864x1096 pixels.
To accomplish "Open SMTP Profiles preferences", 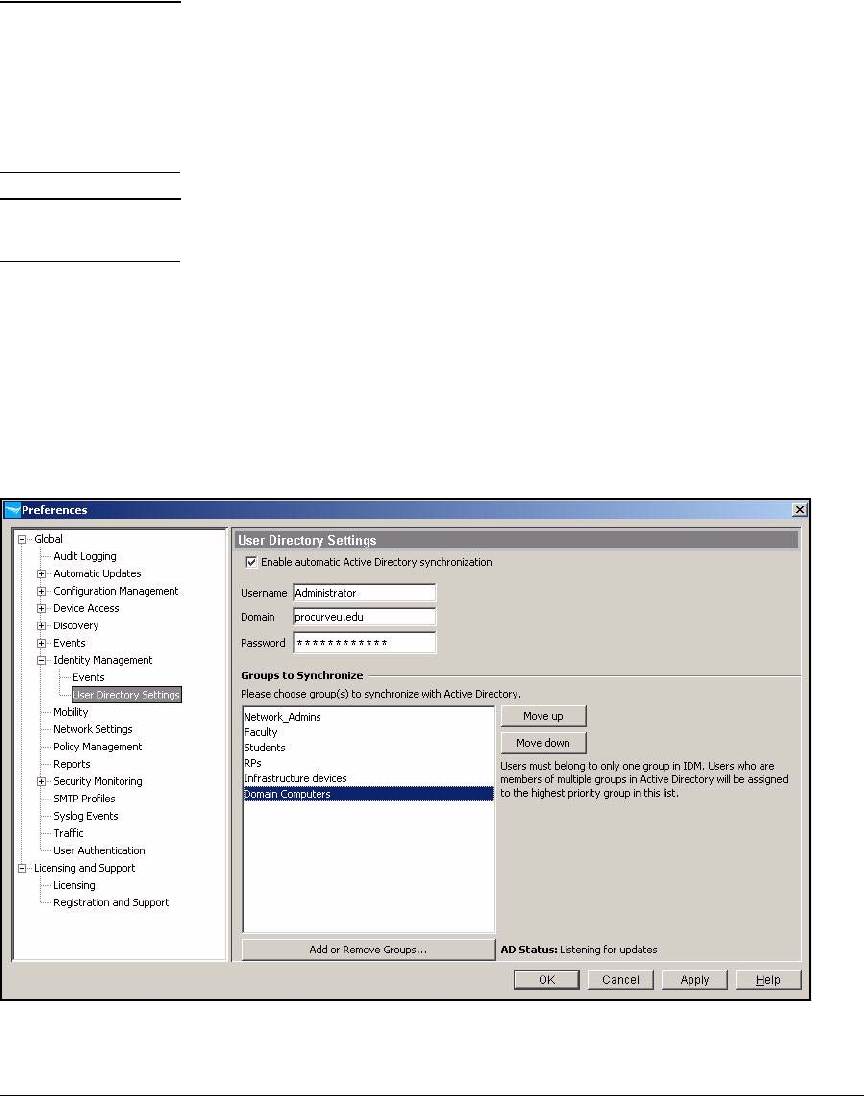I will tap(84, 798).
